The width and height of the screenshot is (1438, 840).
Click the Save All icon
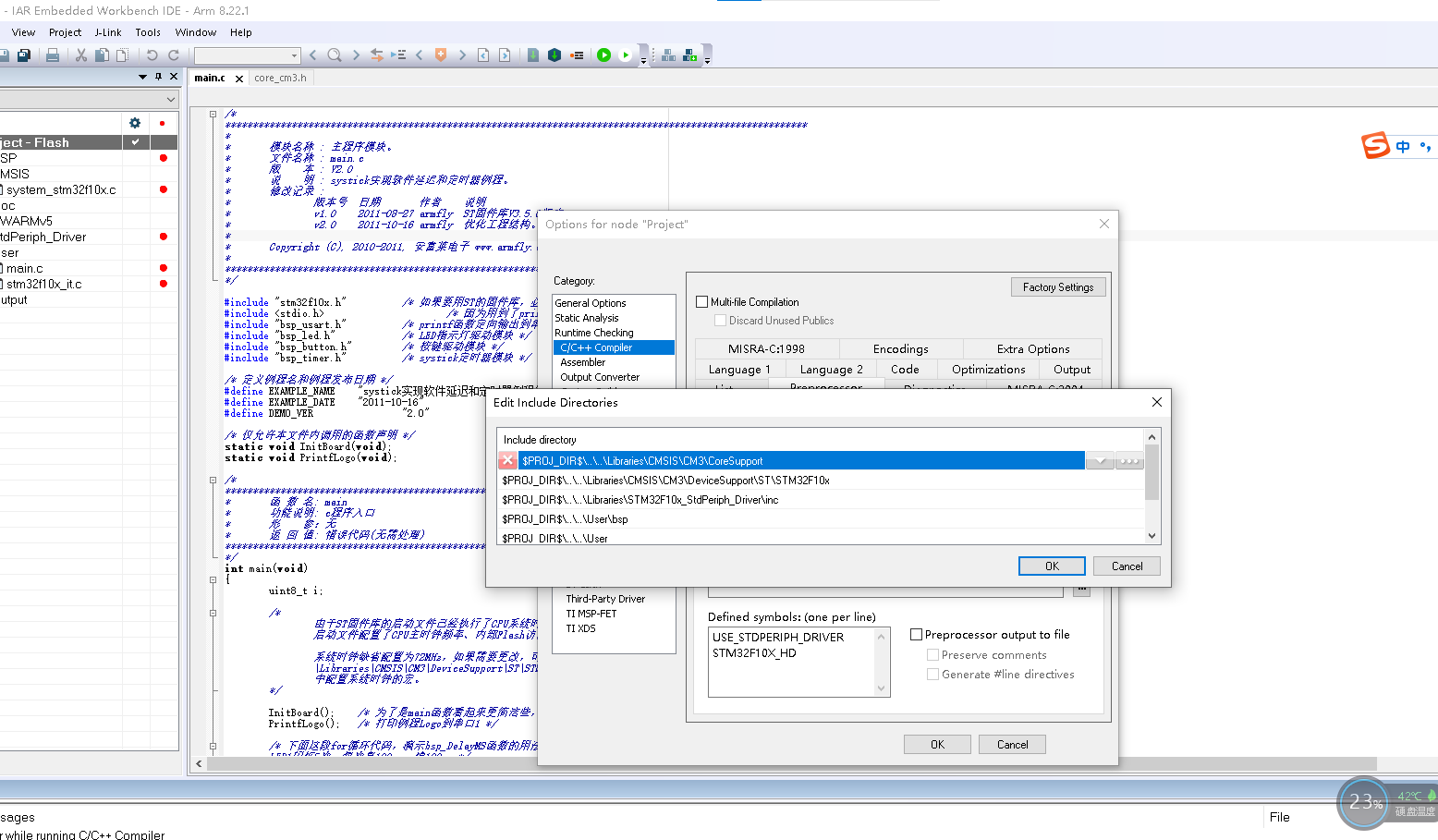[x=23, y=55]
